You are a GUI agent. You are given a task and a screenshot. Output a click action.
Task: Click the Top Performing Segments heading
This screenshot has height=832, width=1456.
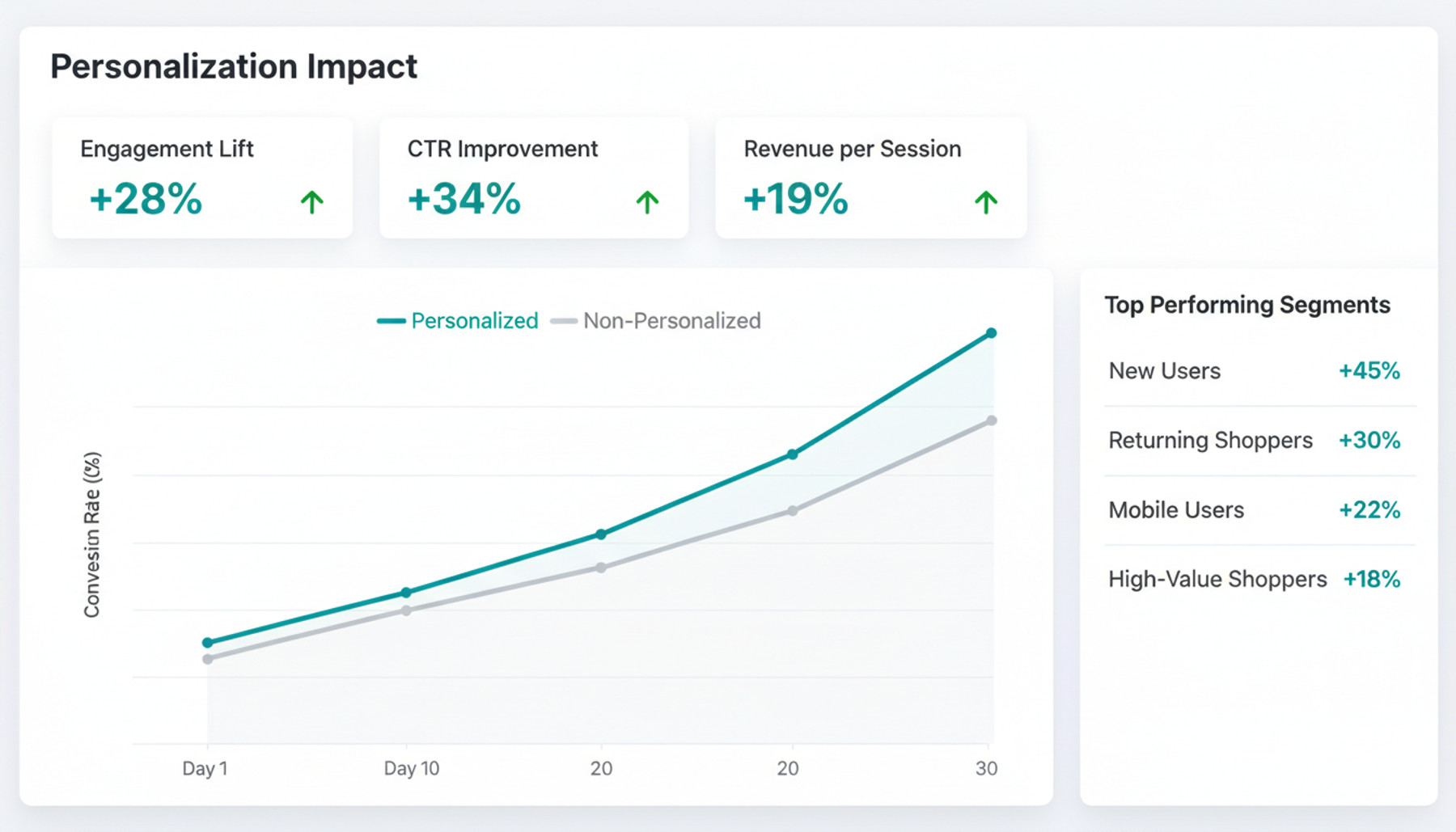pos(1247,305)
